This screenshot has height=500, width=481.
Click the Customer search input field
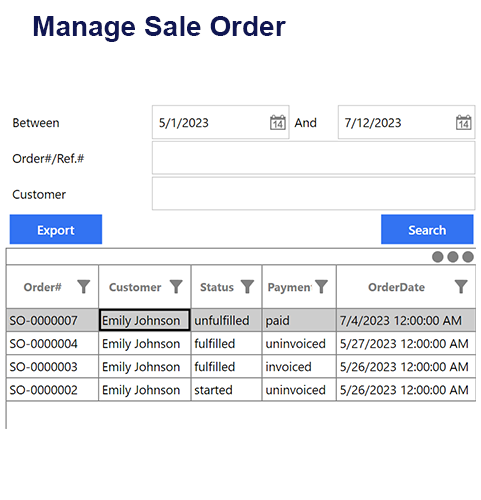(x=313, y=194)
